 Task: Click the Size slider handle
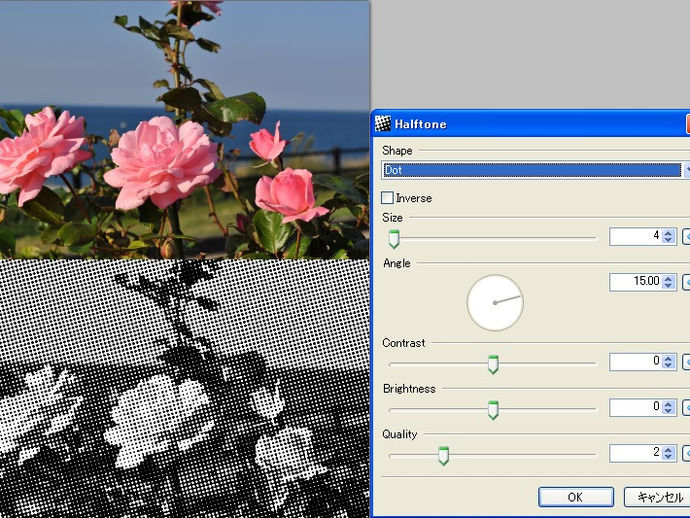(394, 239)
